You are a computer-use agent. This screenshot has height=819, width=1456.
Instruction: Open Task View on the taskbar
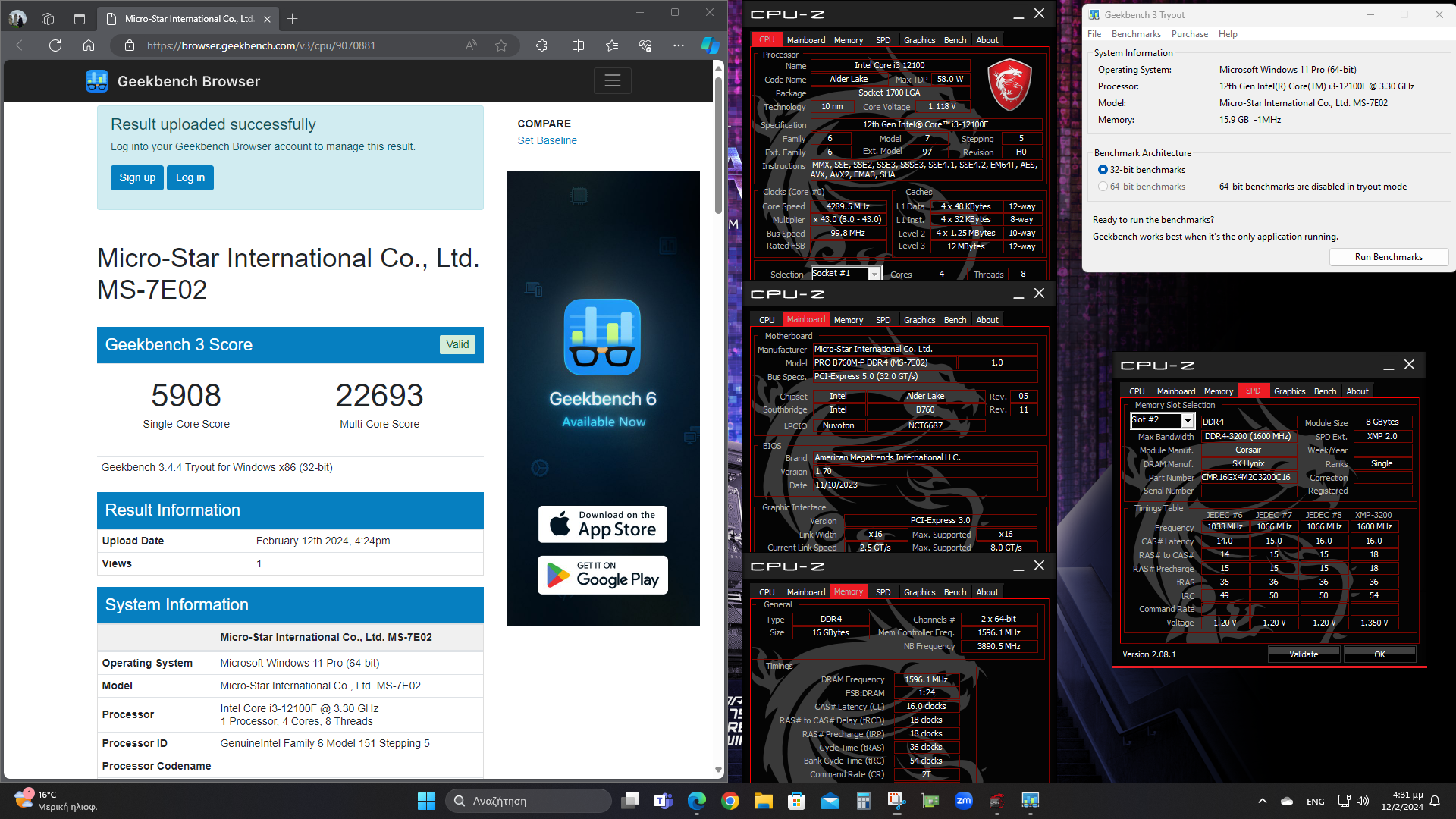629,801
